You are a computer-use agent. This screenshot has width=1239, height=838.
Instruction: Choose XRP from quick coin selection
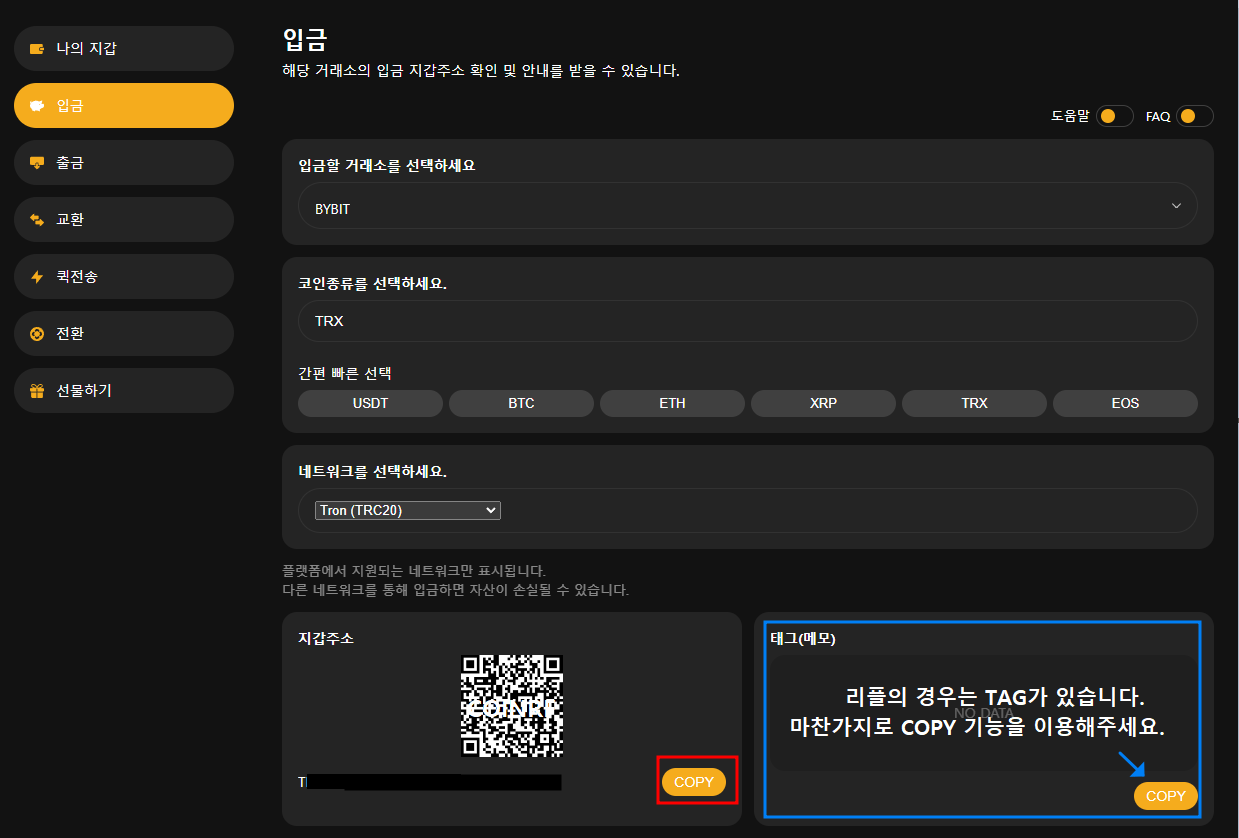823,403
